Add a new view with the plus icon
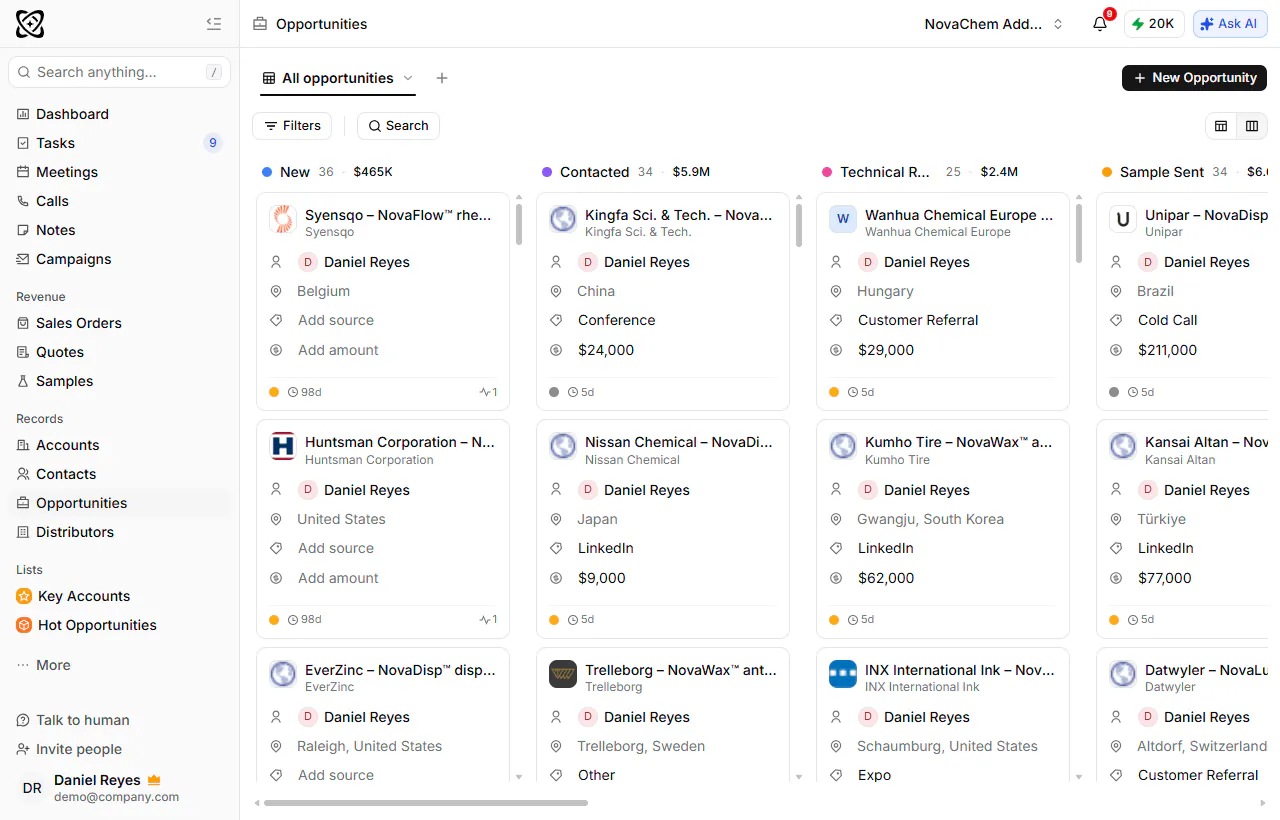This screenshot has height=820, width=1280. (x=442, y=78)
